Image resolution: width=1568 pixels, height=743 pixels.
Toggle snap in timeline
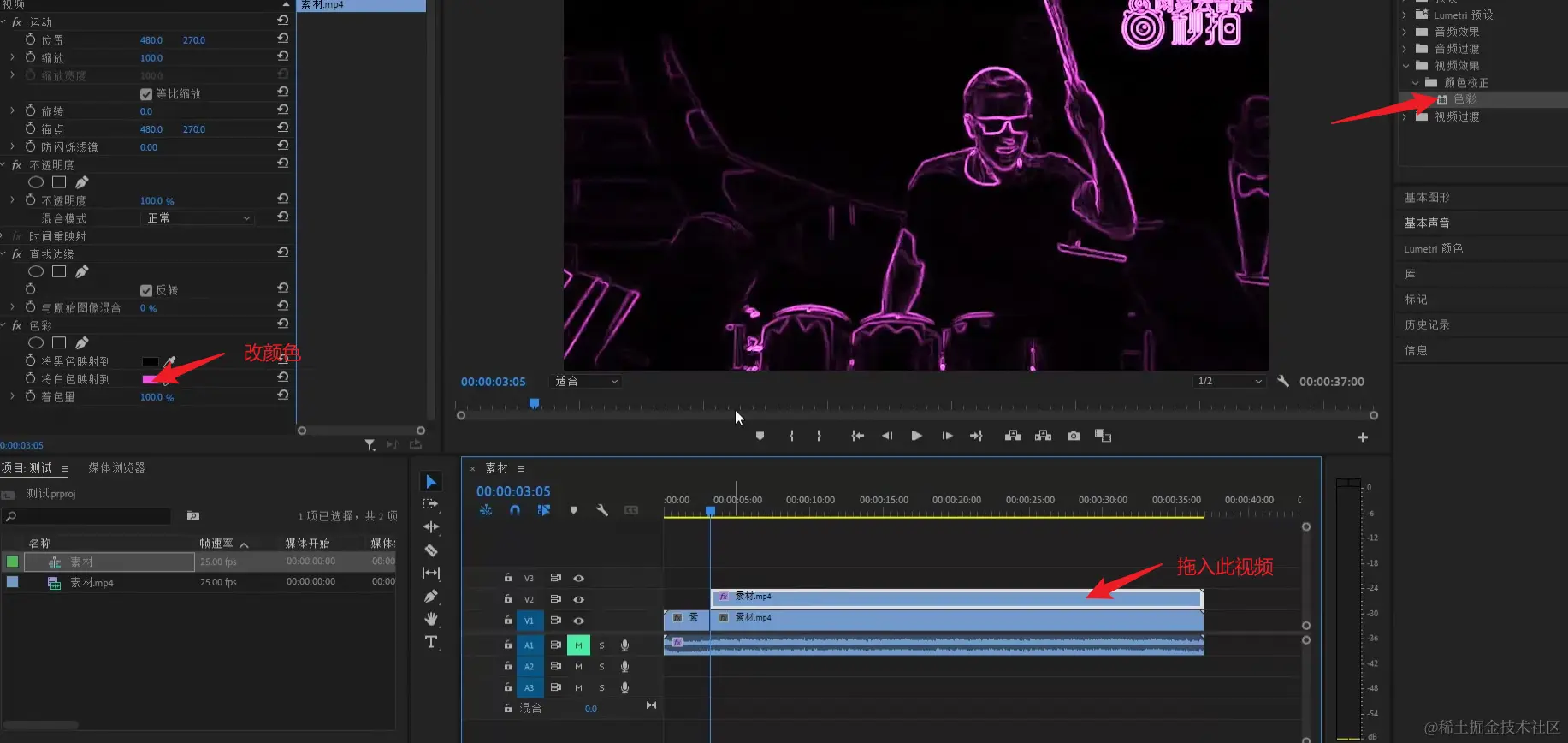coord(515,510)
